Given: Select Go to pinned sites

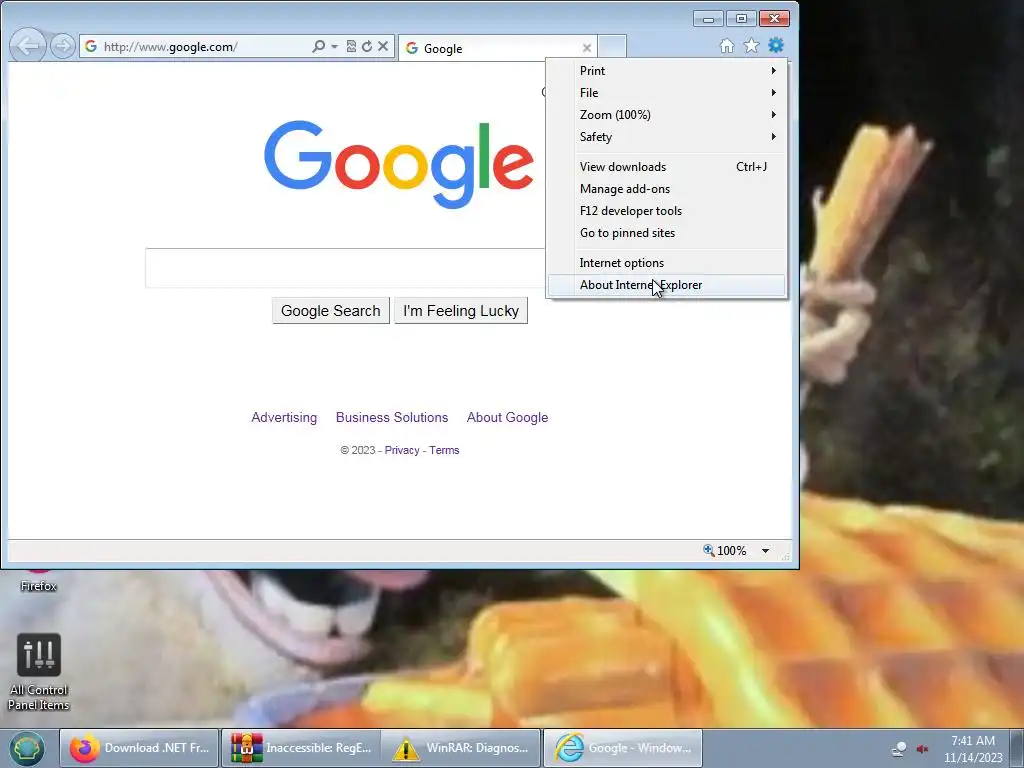Looking at the screenshot, I should (667, 233).
